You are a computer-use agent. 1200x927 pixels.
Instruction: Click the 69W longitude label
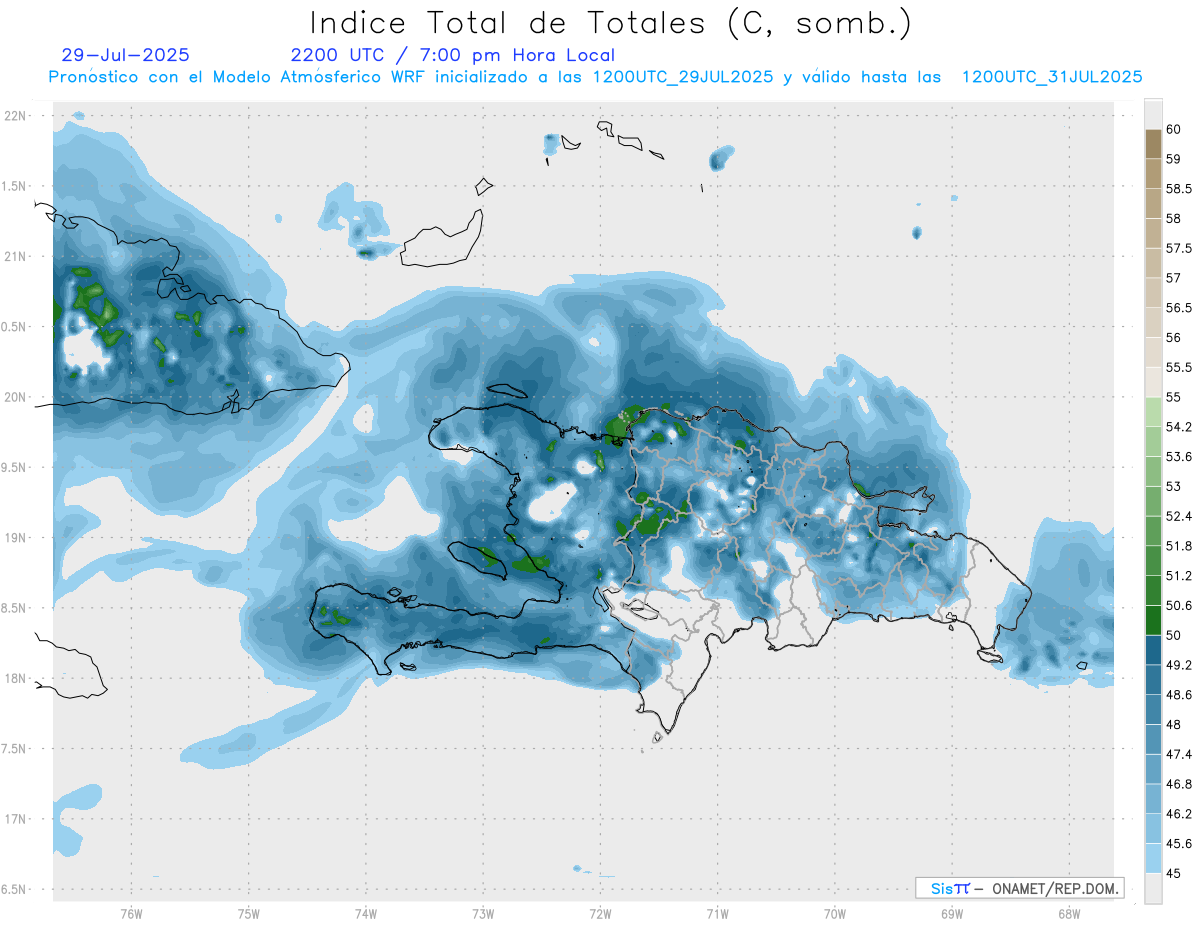tap(952, 913)
